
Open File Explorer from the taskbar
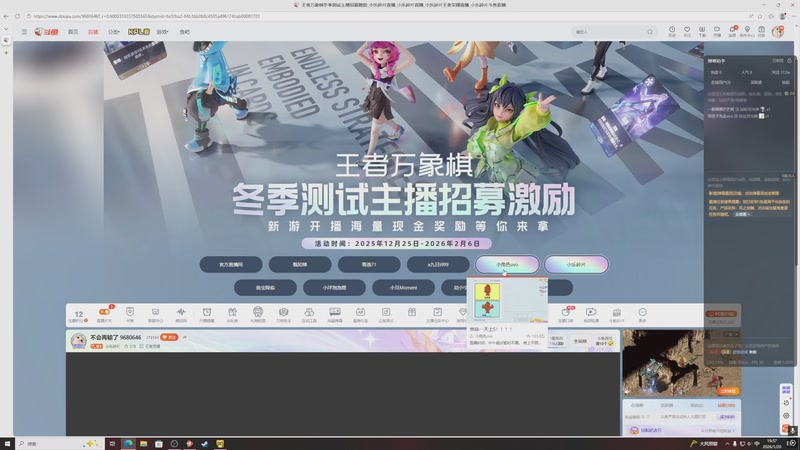point(143,443)
